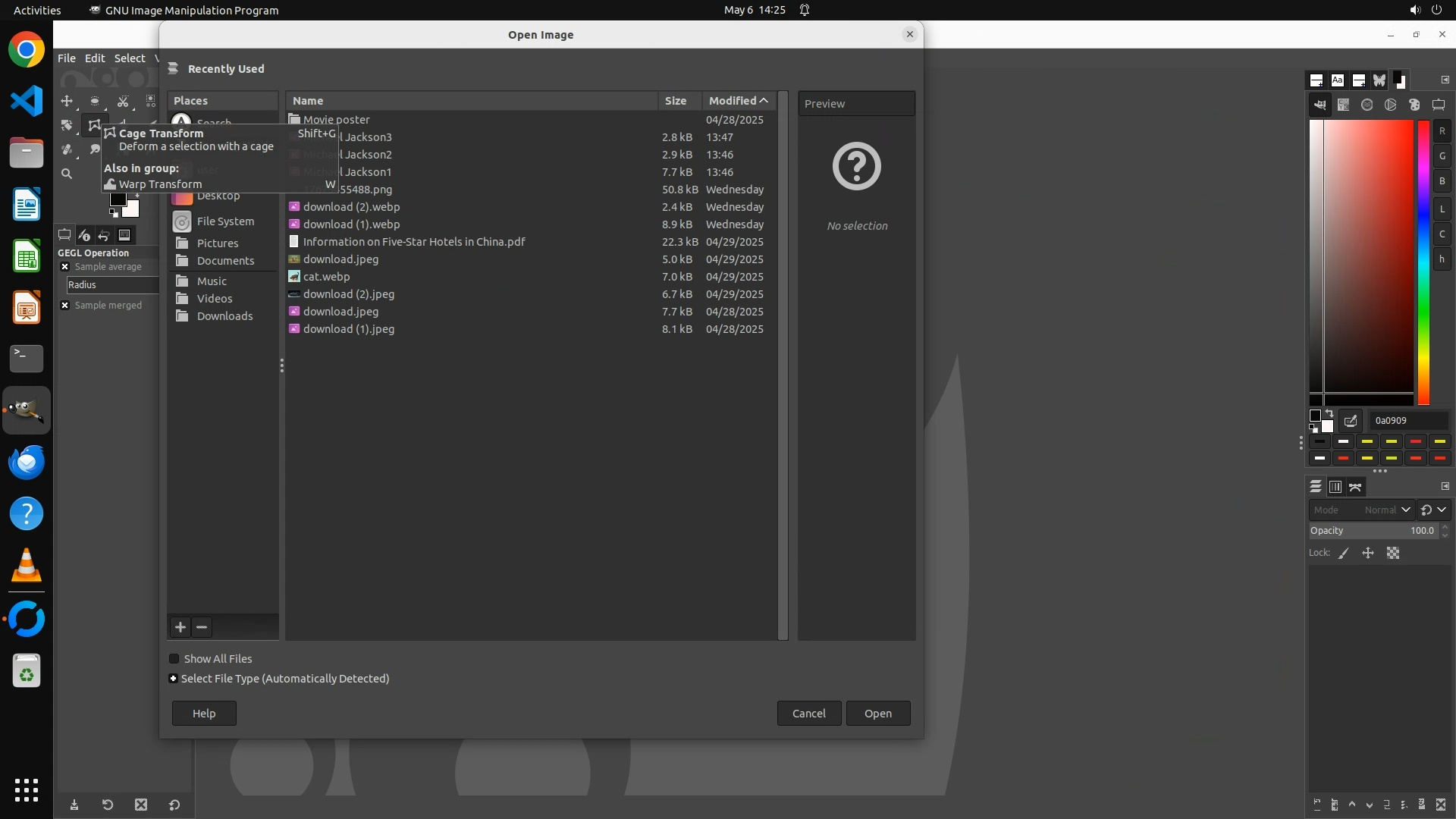This screenshot has width=1456, height=819.
Task: Select the Move tool in toolbox
Action: point(67,101)
